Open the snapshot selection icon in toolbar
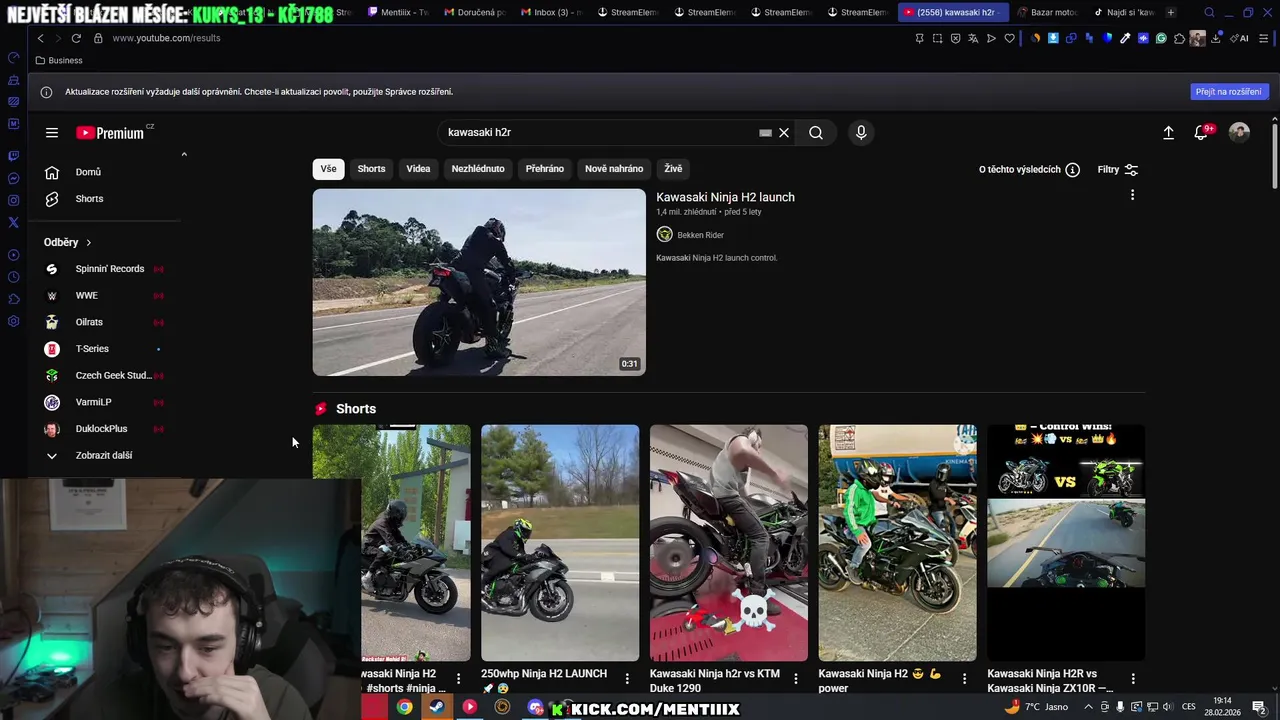This screenshot has height=720, width=1280. [x=937, y=38]
